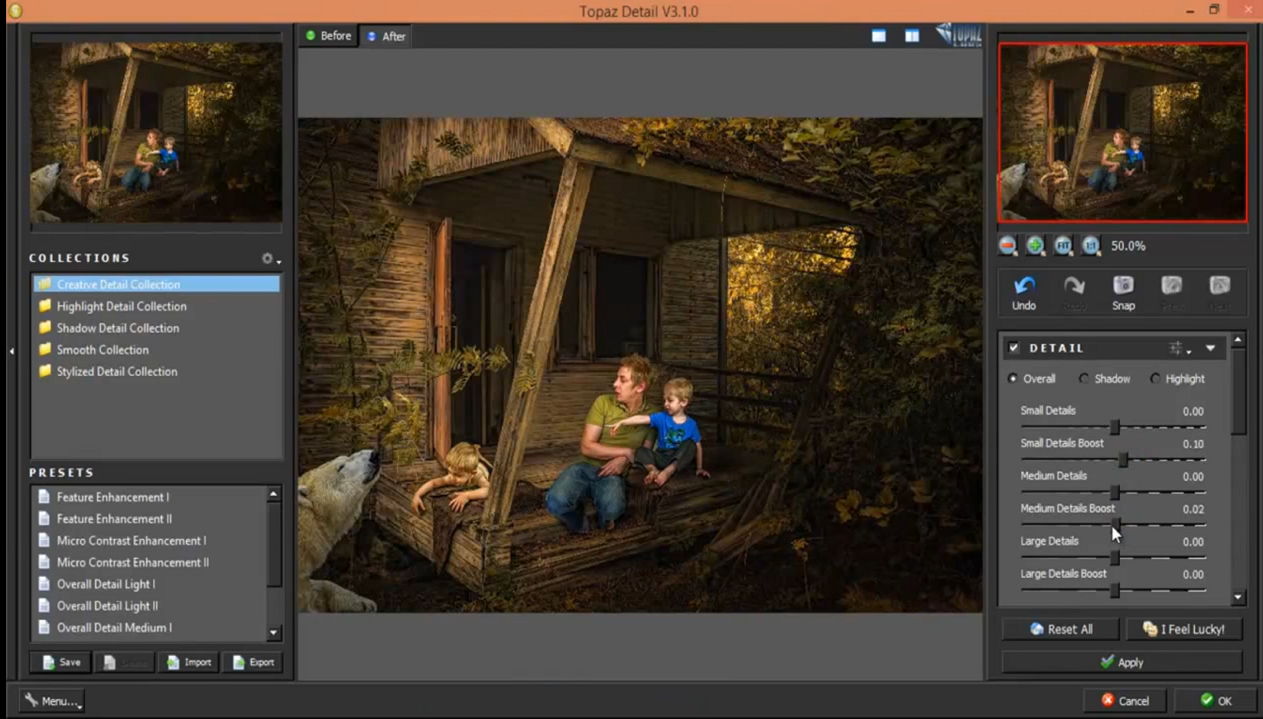Choose the Micro Contrast Enhancement I preset
This screenshot has height=719, width=1263.
[131, 541]
